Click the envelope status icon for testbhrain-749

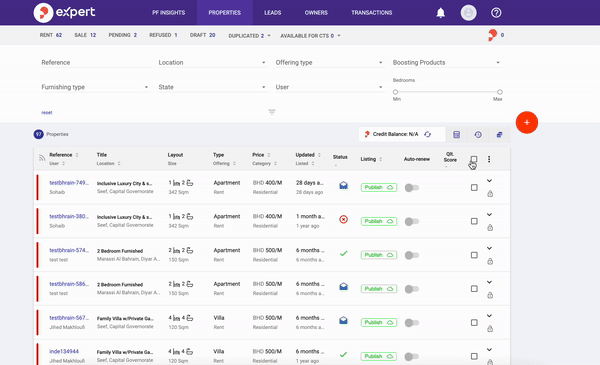344,186
